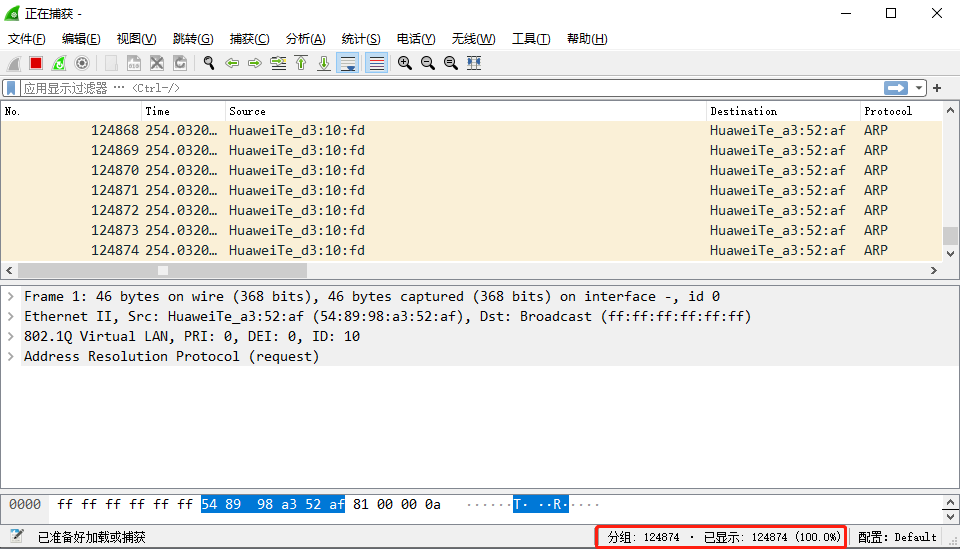Screen dimensions: 960x549
Task: Click hex pane scroll up arrow
Action: (950, 502)
